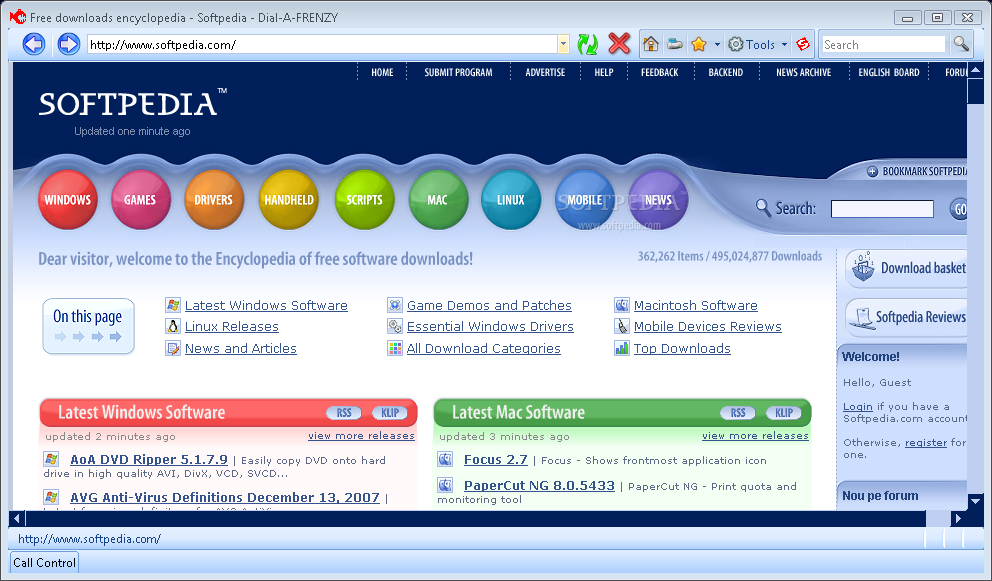
Task: Click the Call Control tab
Action: coord(44,563)
